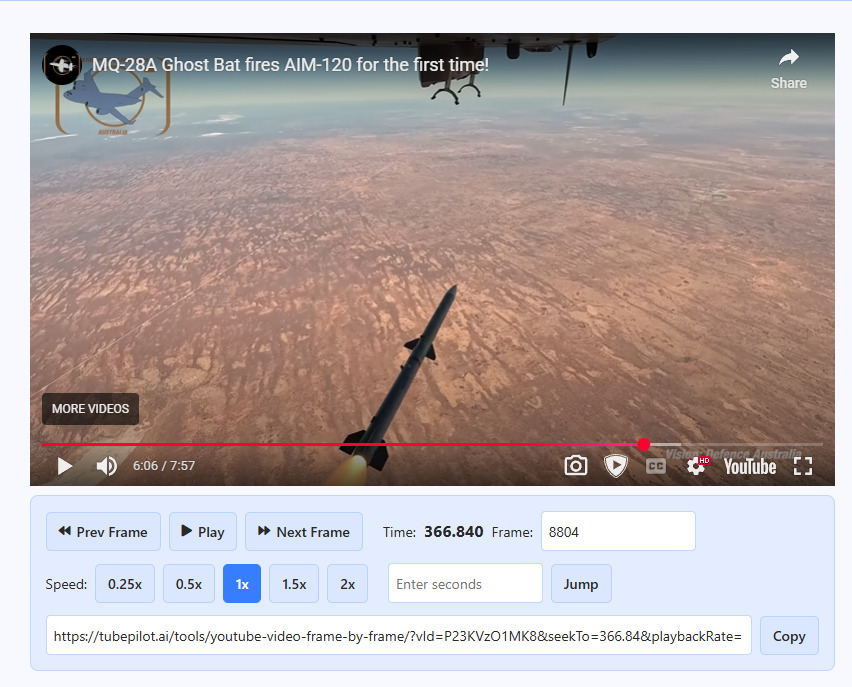Screen dimensions: 852x687
Task: Click the red video progress bar scrubber
Action: (x=643, y=444)
